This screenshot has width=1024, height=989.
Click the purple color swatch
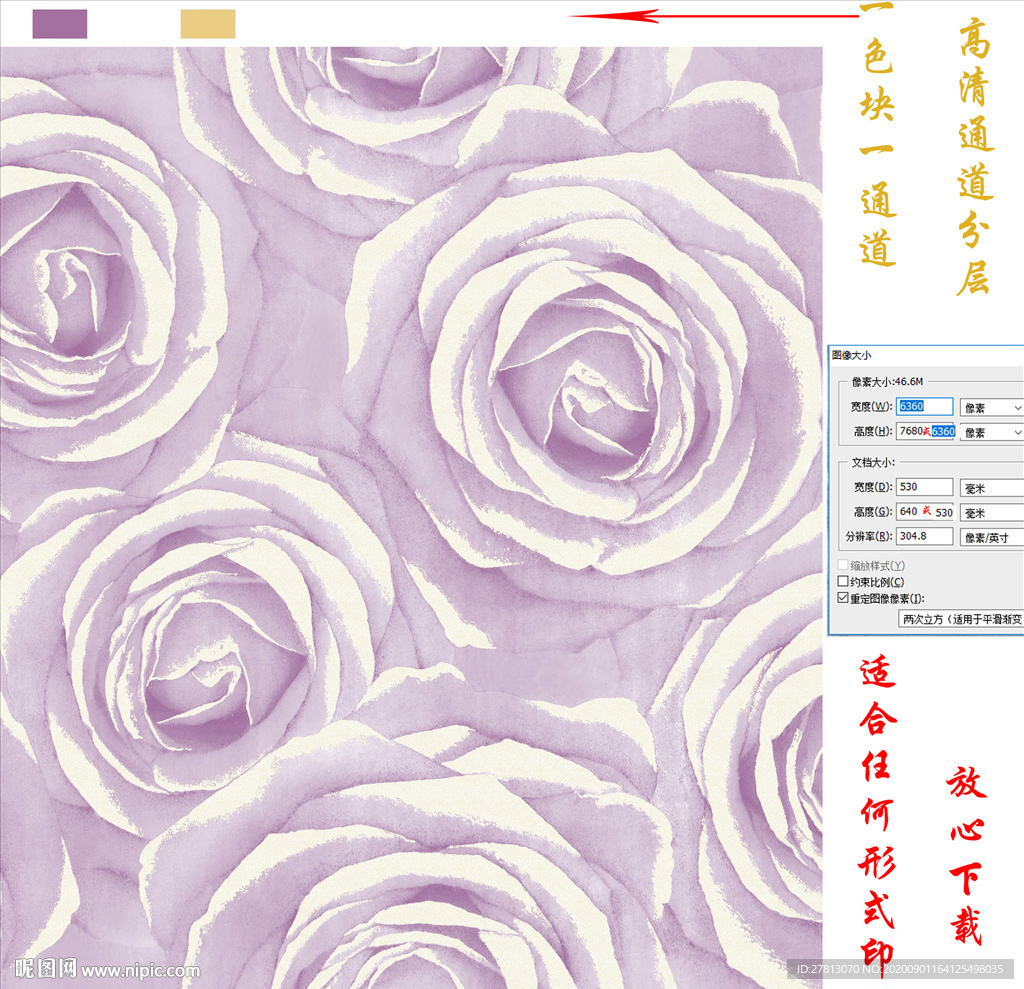pos(60,22)
